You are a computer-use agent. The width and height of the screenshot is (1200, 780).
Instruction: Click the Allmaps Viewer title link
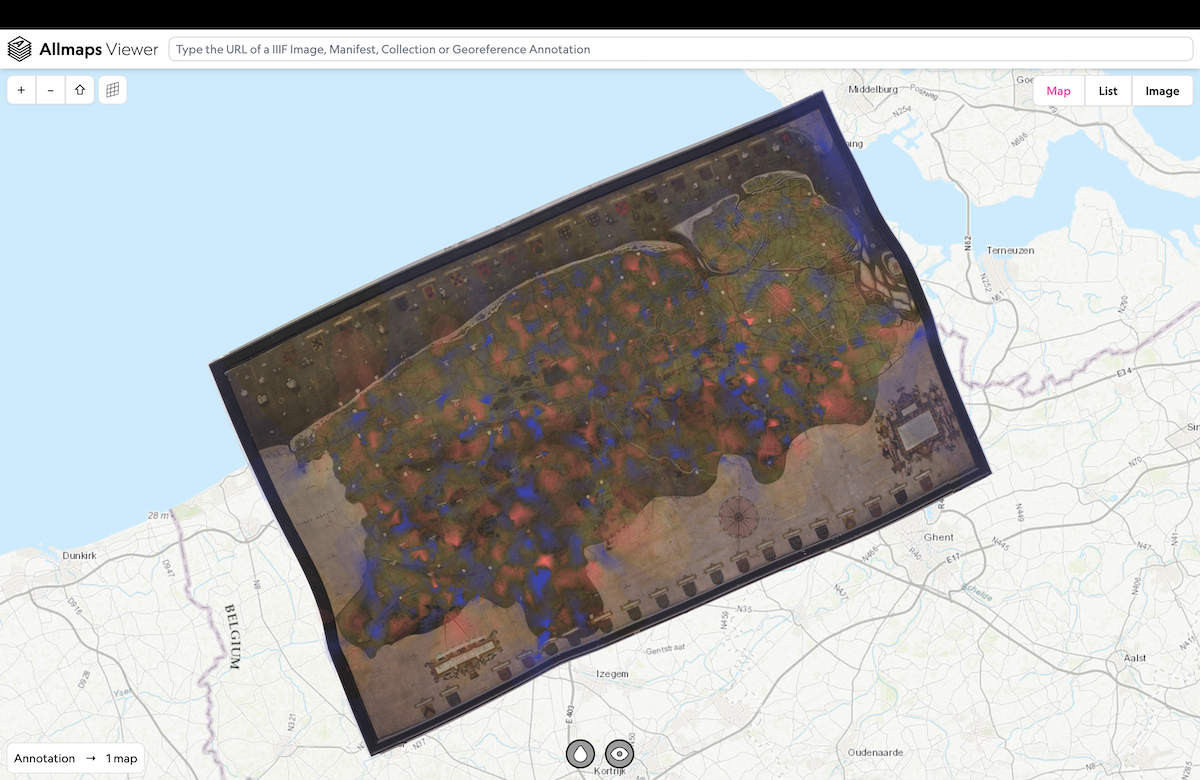tap(98, 49)
